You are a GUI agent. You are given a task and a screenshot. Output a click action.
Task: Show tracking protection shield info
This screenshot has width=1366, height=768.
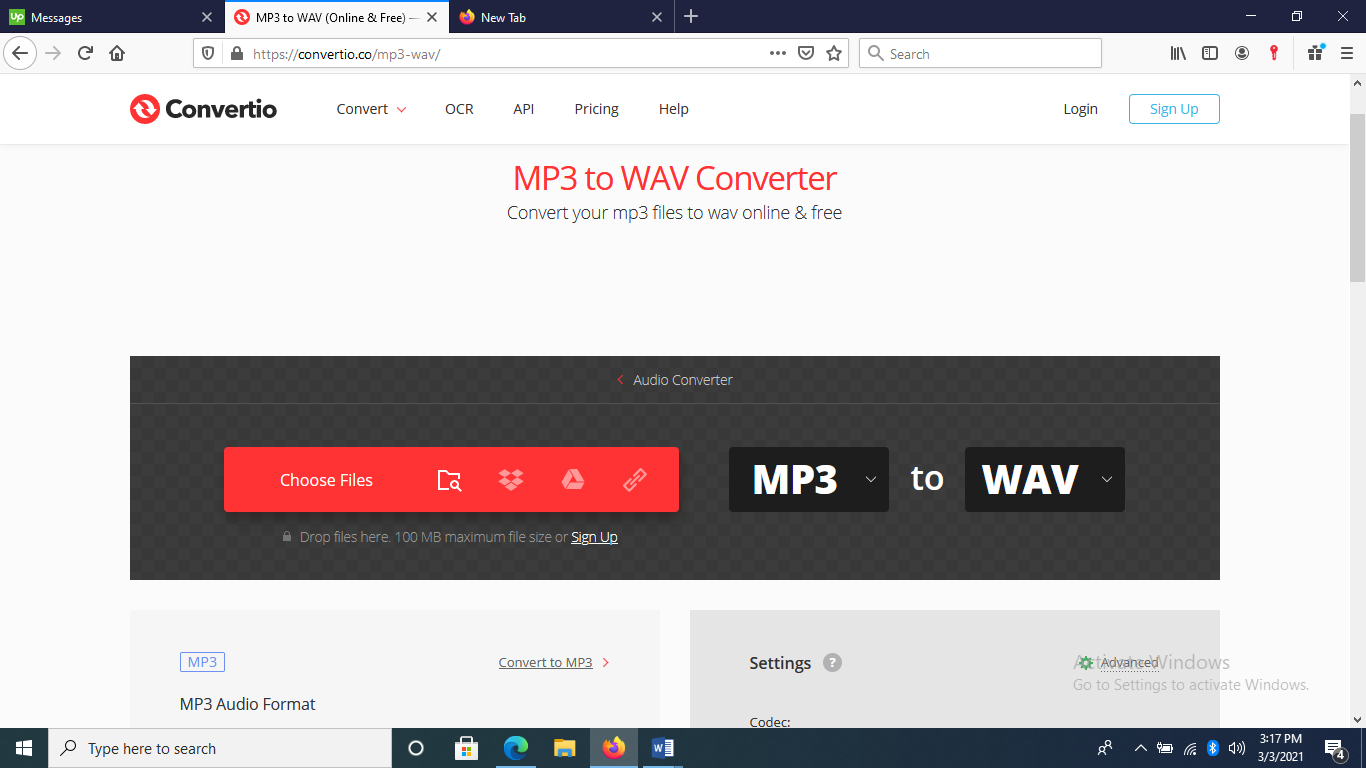(208, 53)
